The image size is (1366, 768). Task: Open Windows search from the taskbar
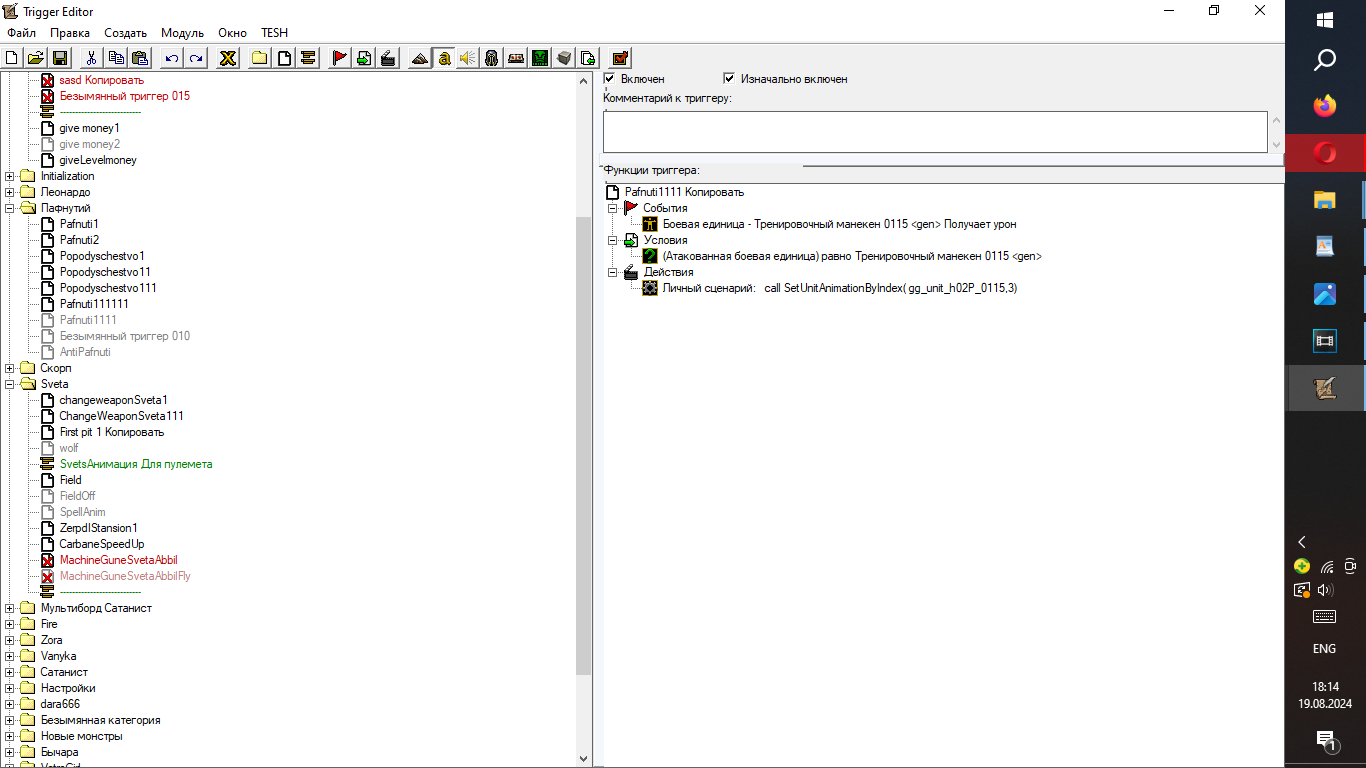pyautogui.click(x=1325, y=62)
